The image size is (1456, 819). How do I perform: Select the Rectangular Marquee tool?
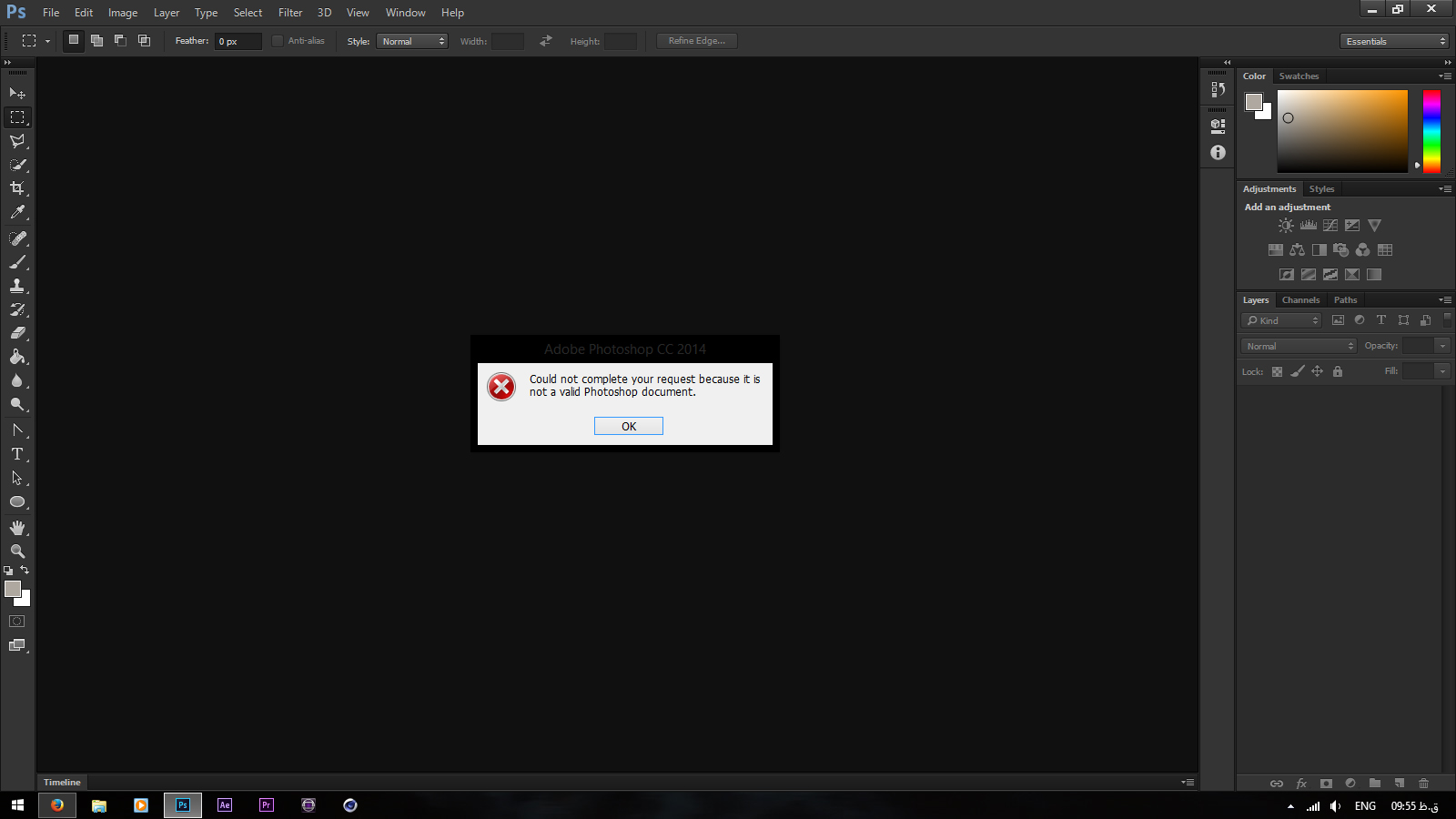pos(17,117)
